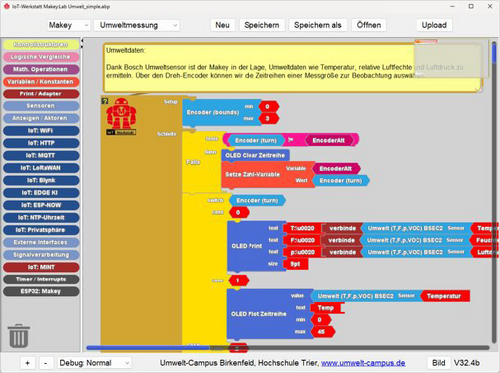
Task: Open the Sensoren block category
Action: [x=41, y=106]
